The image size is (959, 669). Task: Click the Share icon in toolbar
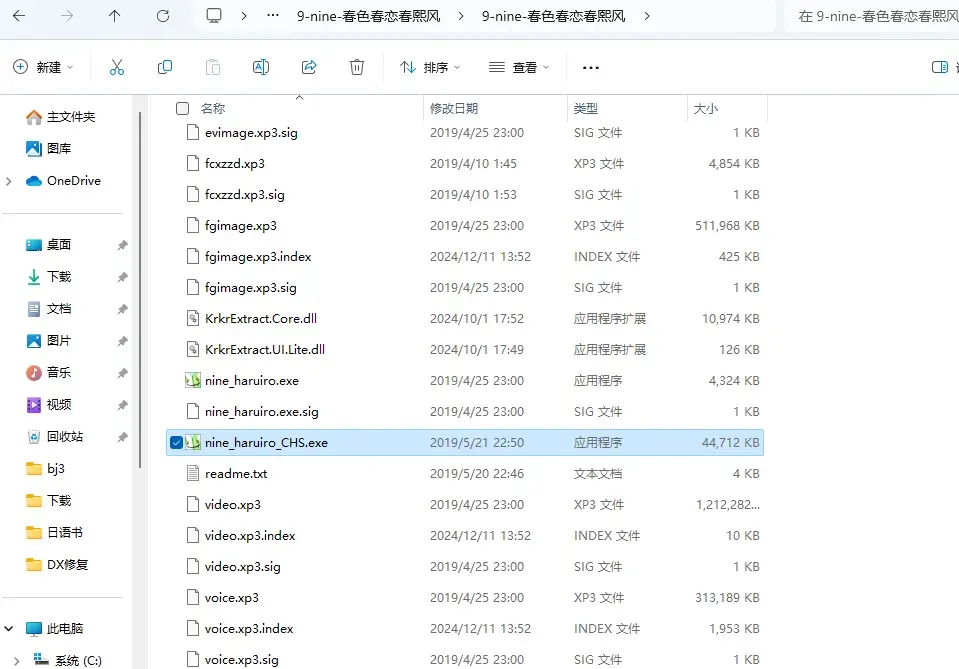pos(309,67)
